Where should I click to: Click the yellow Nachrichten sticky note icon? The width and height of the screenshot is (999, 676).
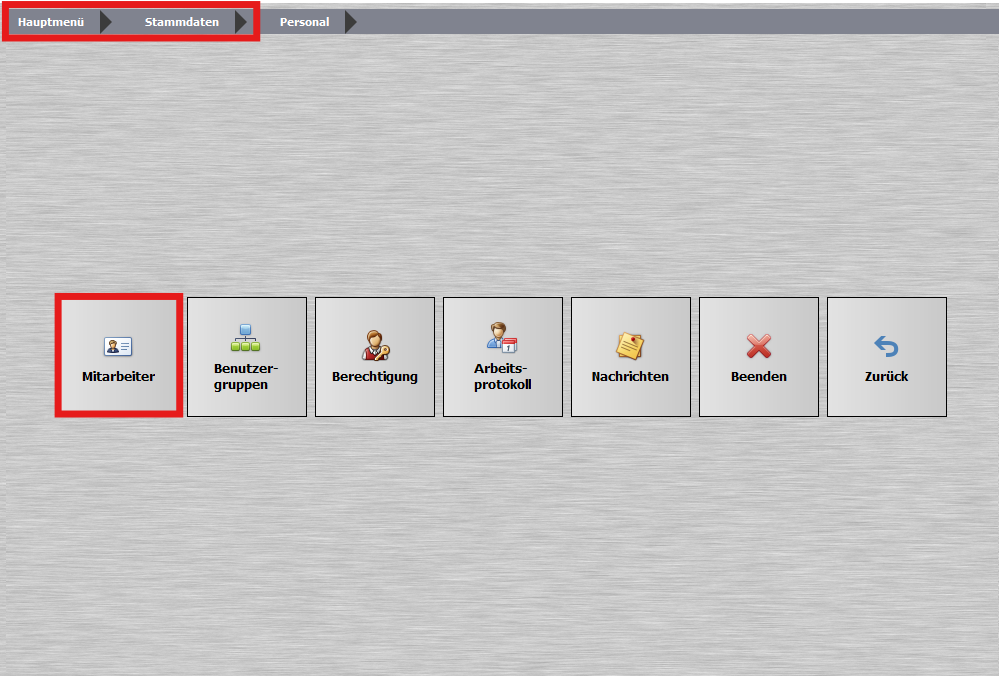[x=630, y=346]
